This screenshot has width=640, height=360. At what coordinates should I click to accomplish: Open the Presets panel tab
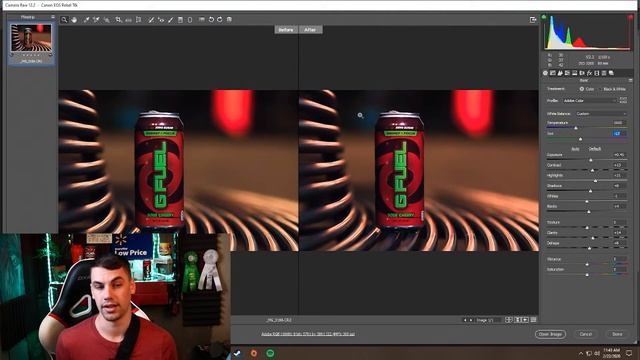[x=604, y=73]
